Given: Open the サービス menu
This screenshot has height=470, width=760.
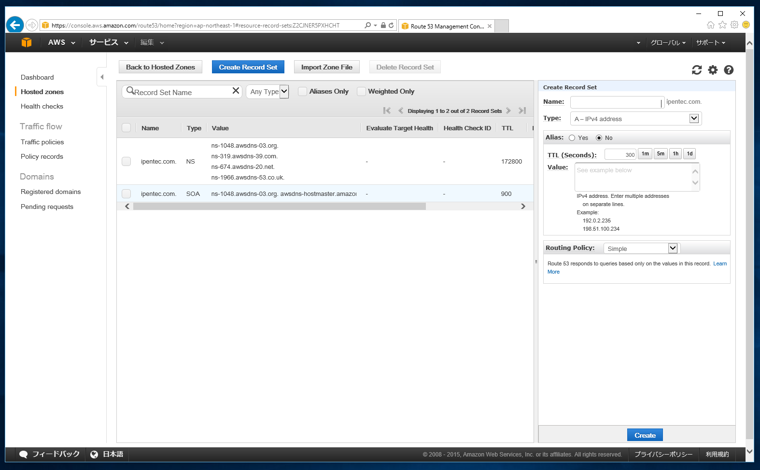Looking at the screenshot, I should (109, 43).
